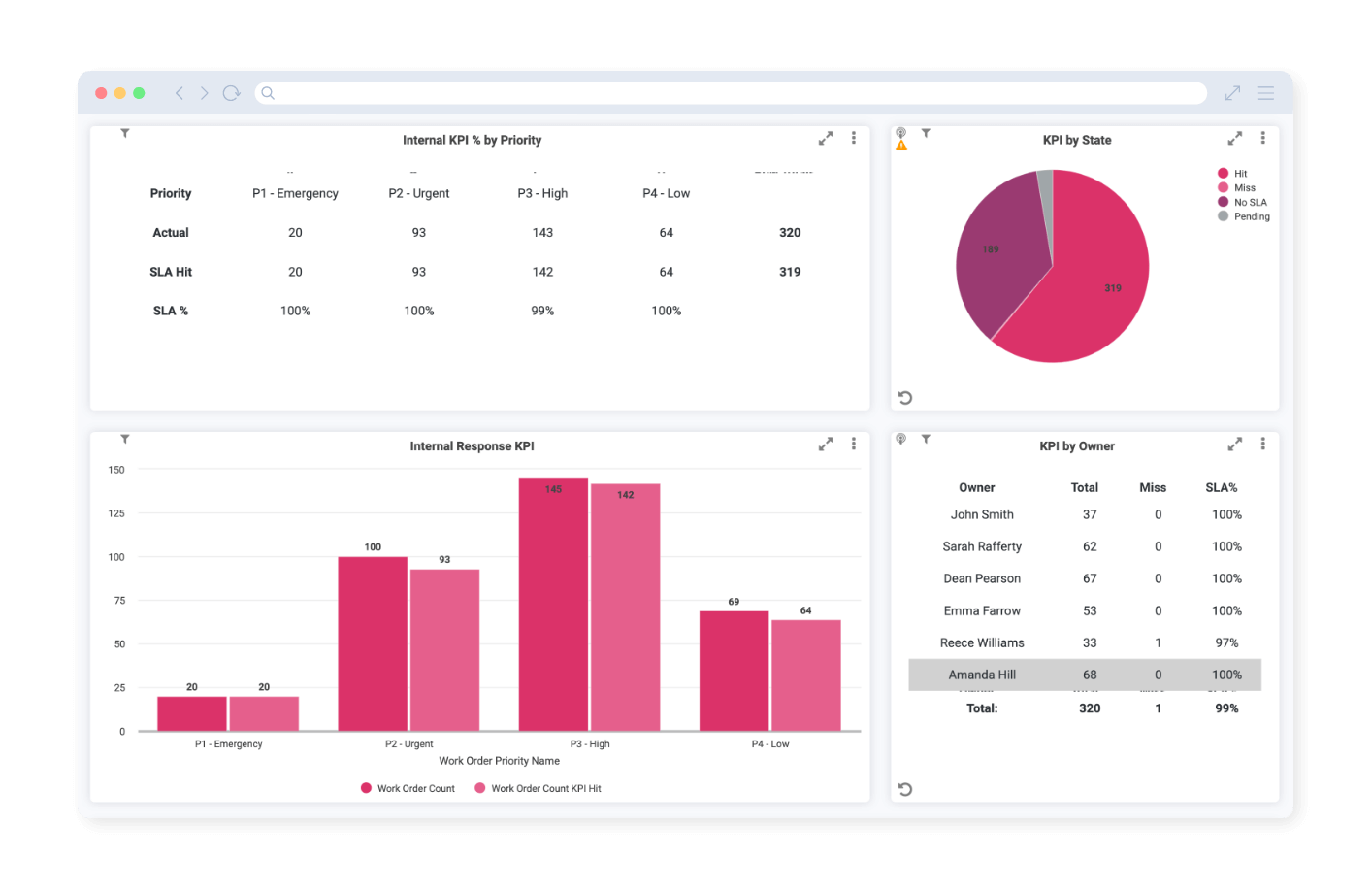Click the P1 - Emergency column header
The height and width of the screenshot is (889, 1372).
point(295,193)
